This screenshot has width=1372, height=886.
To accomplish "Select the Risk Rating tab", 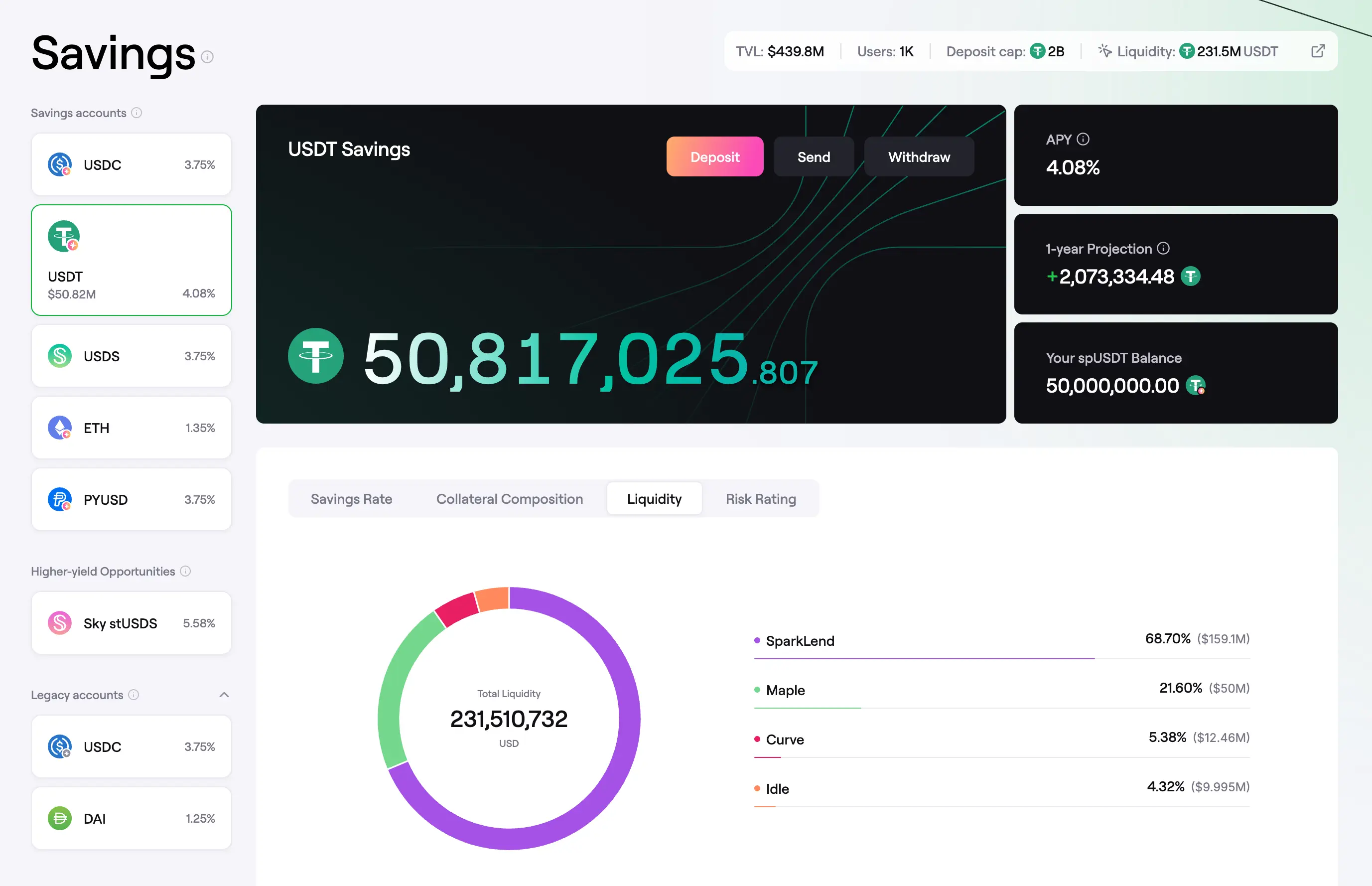I will (760, 499).
